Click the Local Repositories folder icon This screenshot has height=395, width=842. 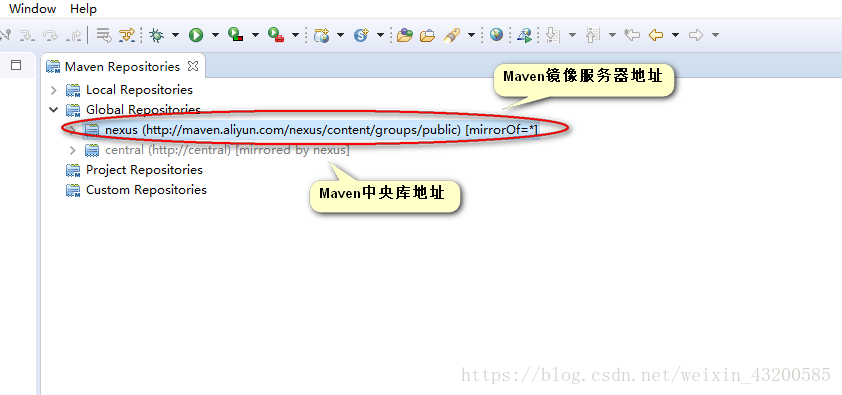click(73, 90)
